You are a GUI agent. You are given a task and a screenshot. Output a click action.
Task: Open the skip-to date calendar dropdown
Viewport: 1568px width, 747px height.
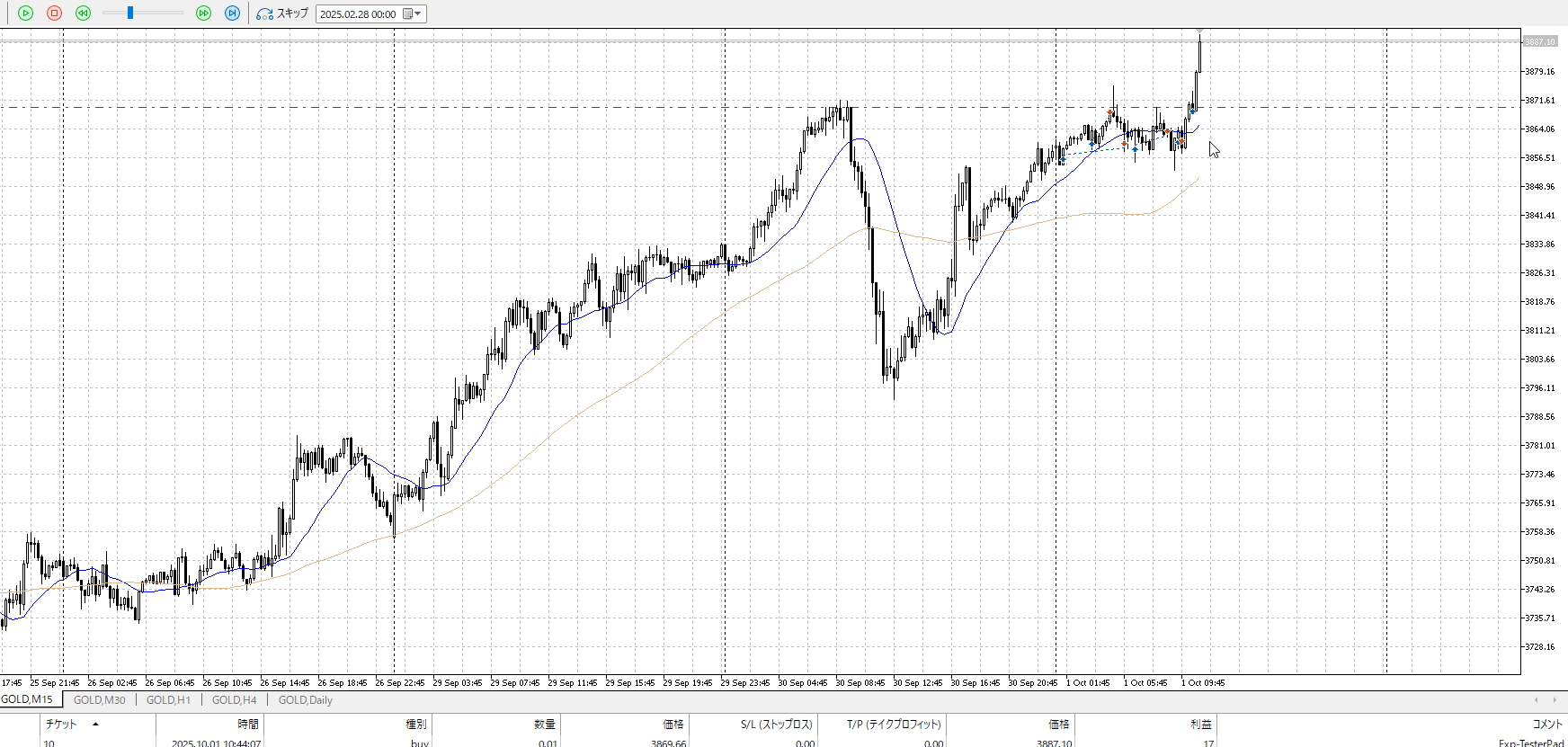click(x=413, y=13)
